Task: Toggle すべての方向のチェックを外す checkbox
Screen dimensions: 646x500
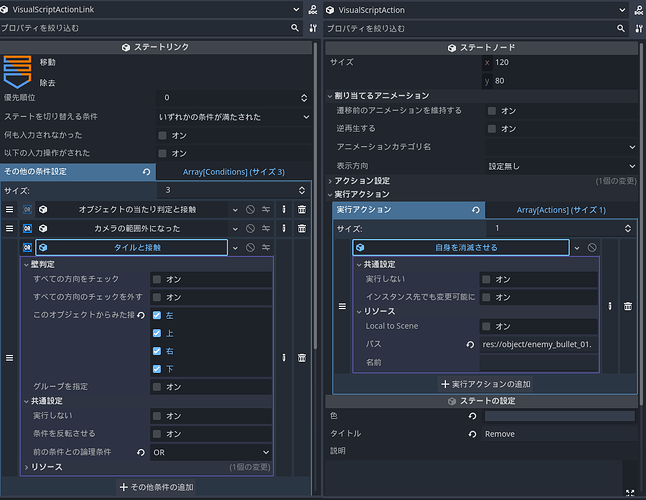Action: pos(157,297)
